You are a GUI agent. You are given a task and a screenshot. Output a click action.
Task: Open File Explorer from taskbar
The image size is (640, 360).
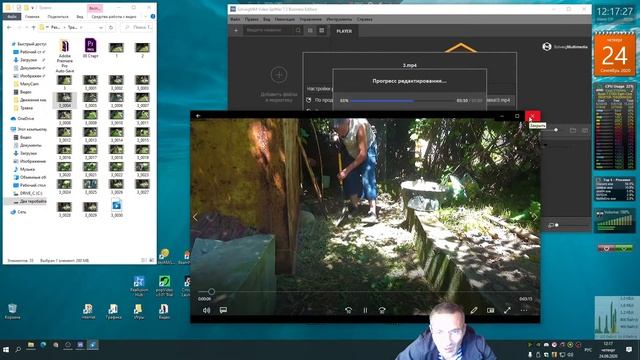click(x=31, y=345)
